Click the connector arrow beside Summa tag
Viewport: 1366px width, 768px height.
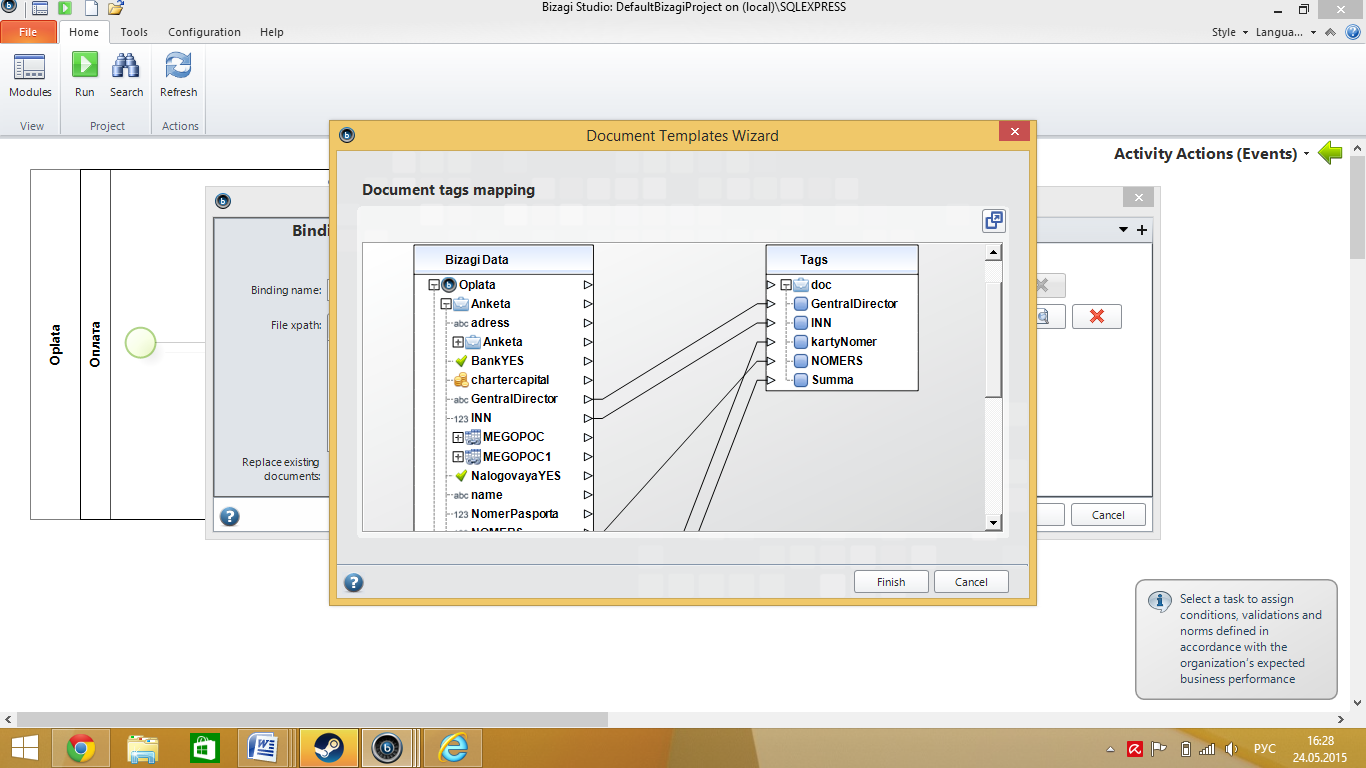(x=771, y=380)
